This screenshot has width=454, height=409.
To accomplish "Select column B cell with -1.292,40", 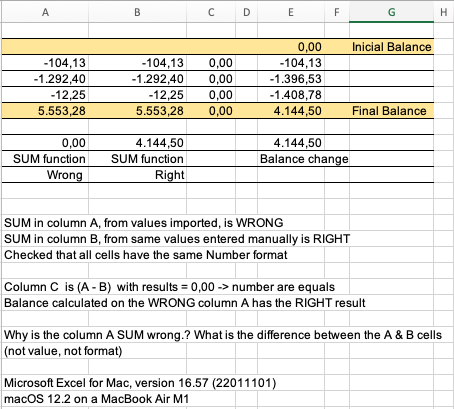I will click(x=137, y=79).
